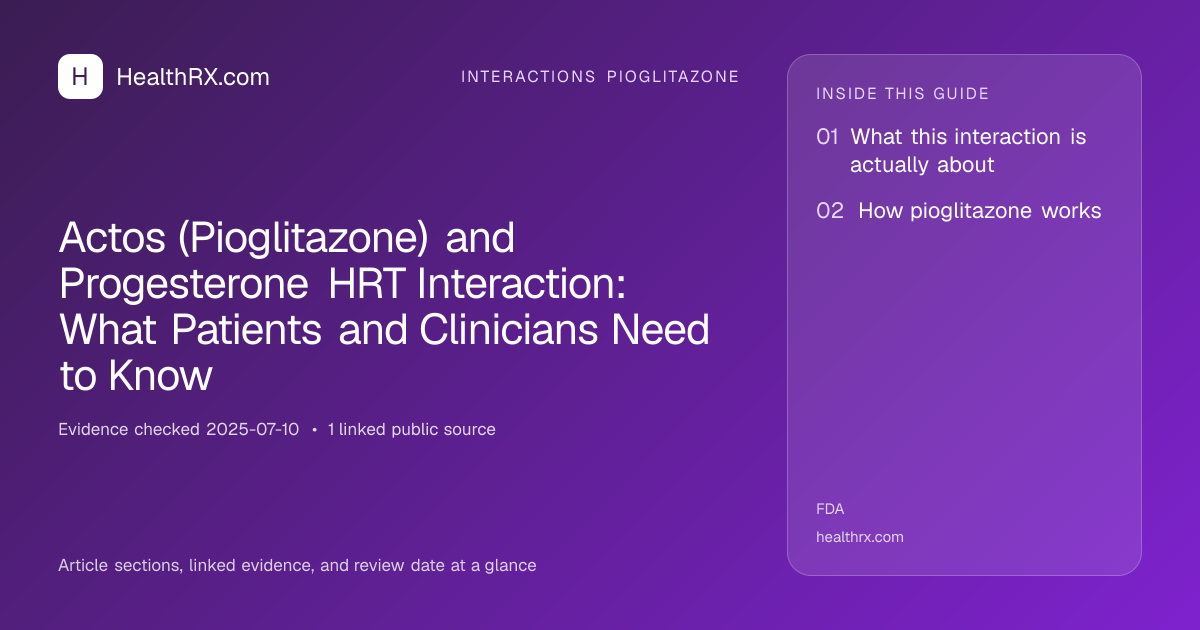Click the 'INSIDE THIS GUIDE' heading
The width and height of the screenshot is (1200, 630).
tap(903, 94)
